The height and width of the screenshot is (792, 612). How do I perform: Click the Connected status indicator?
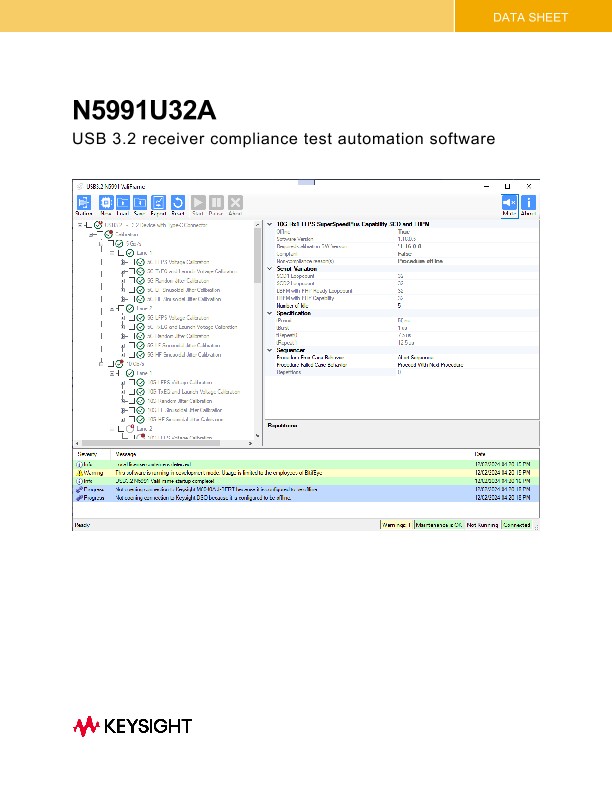click(x=517, y=525)
